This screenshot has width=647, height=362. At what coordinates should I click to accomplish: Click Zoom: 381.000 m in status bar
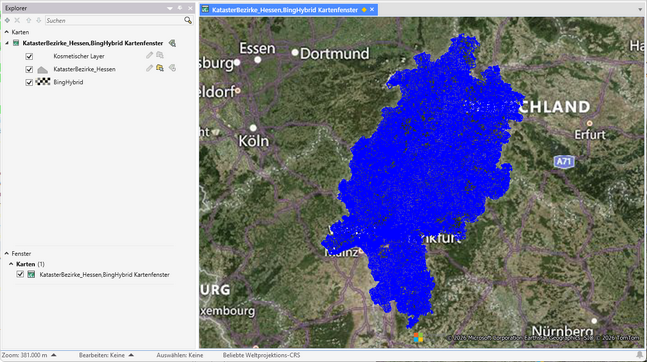coord(24,355)
